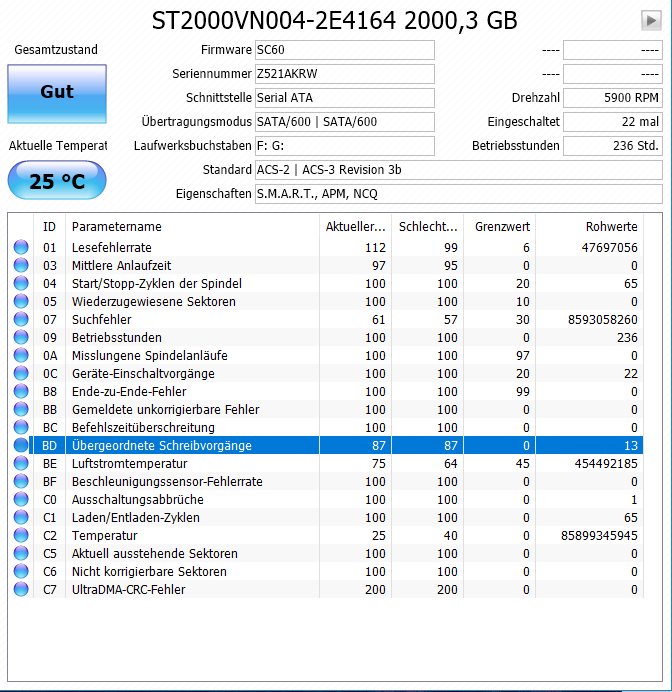Click the Eigenschaften field S.M.A.R.T., APM, NCQ
Image resolution: width=672 pixels, height=692 pixels.
[x=459, y=194]
